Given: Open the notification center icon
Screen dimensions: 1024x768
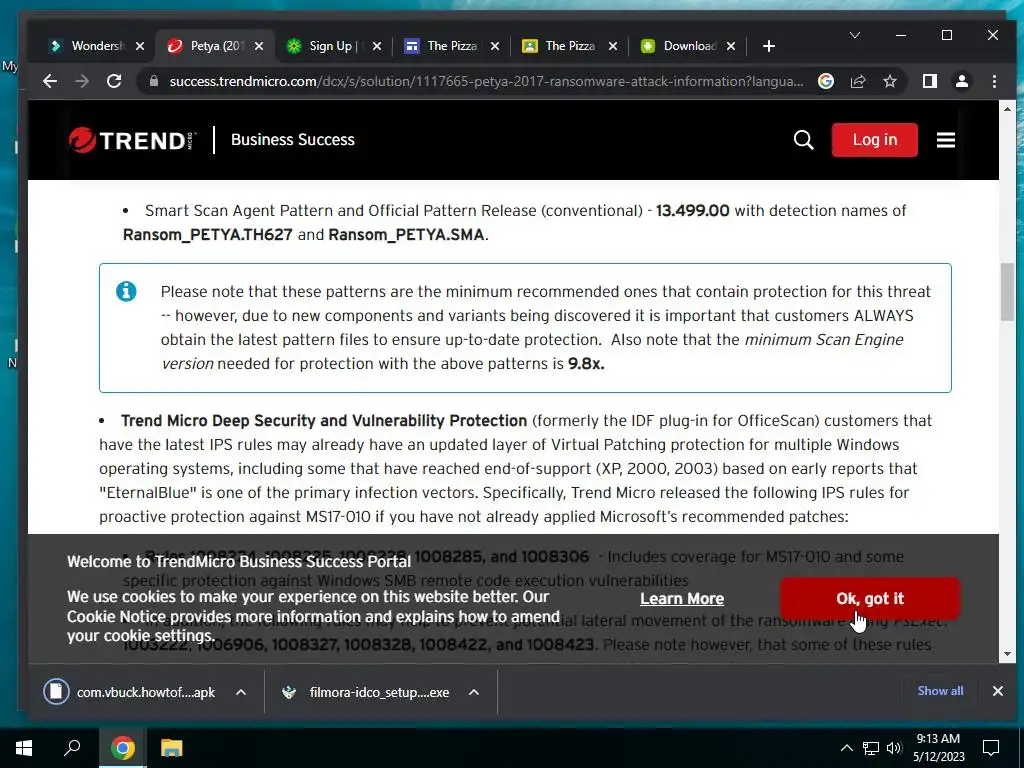Looking at the screenshot, I should (991, 748).
